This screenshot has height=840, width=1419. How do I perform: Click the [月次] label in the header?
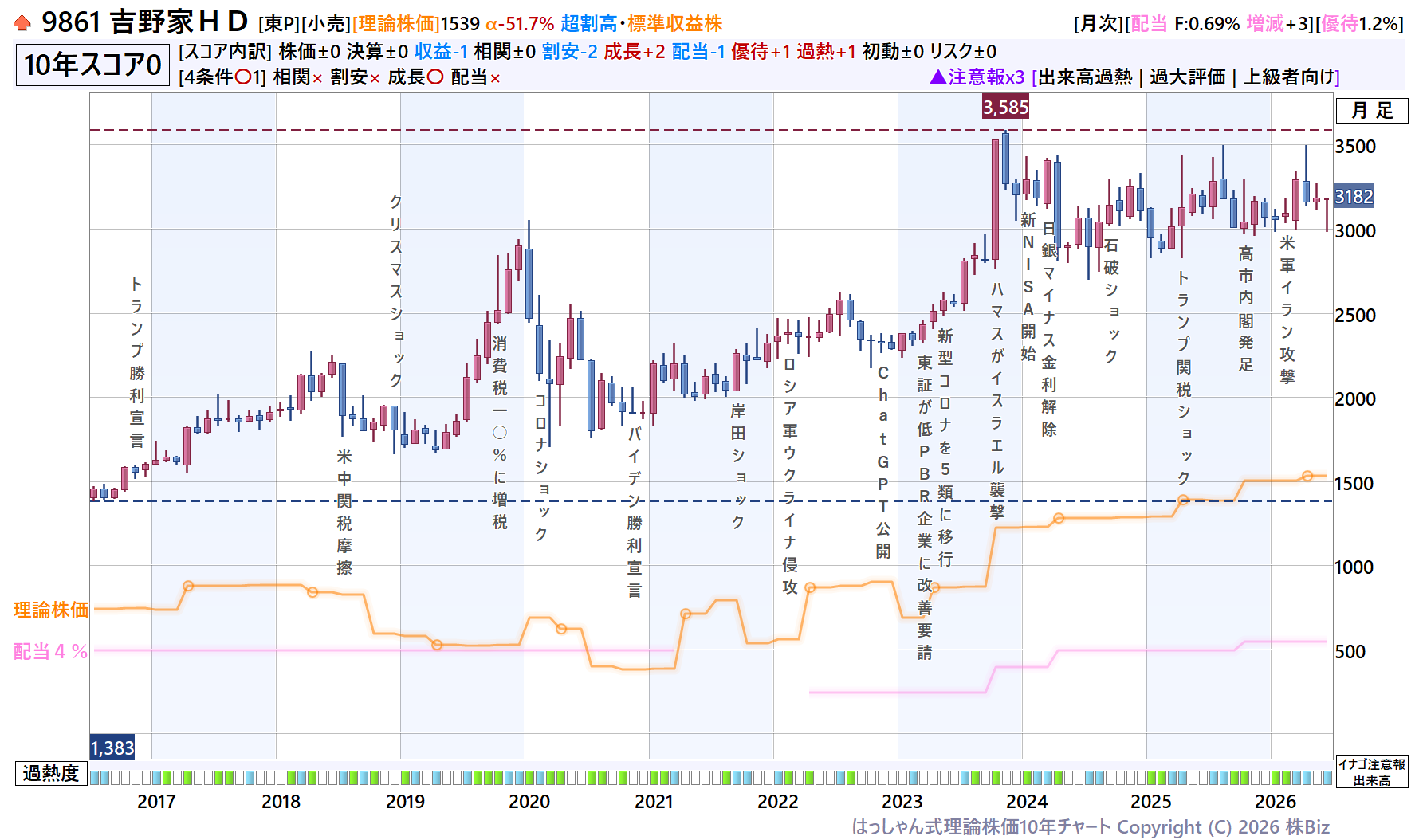(x=1099, y=24)
